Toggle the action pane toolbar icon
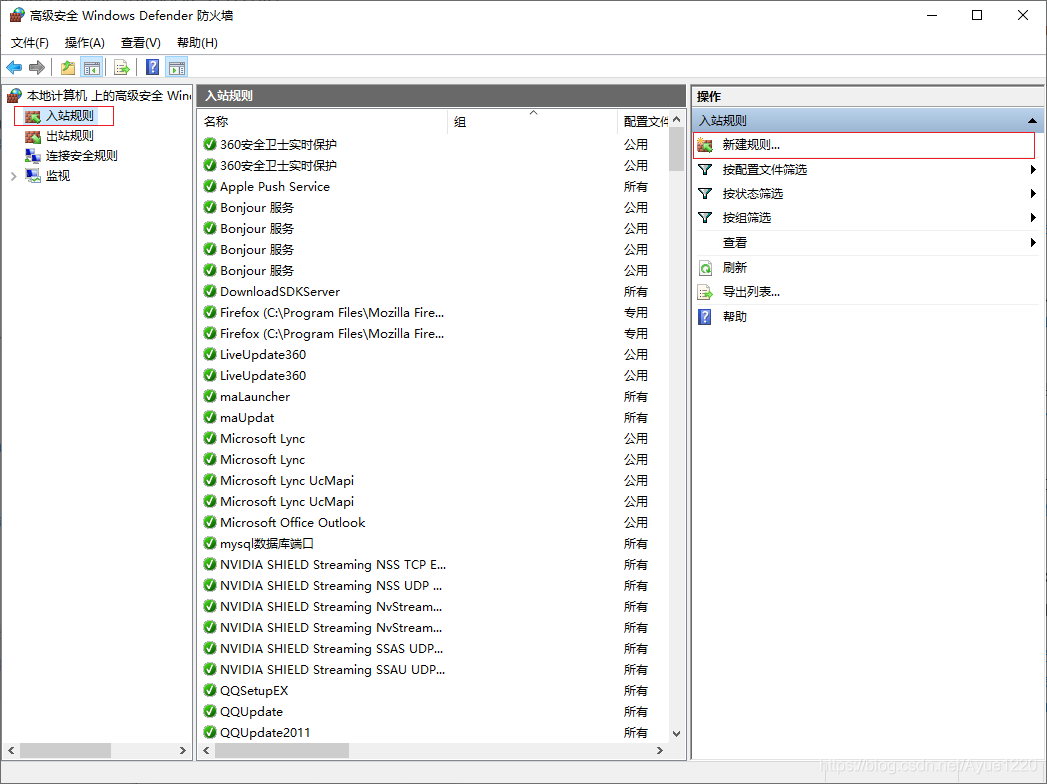This screenshot has height=784, width=1047. [x=177, y=68]
